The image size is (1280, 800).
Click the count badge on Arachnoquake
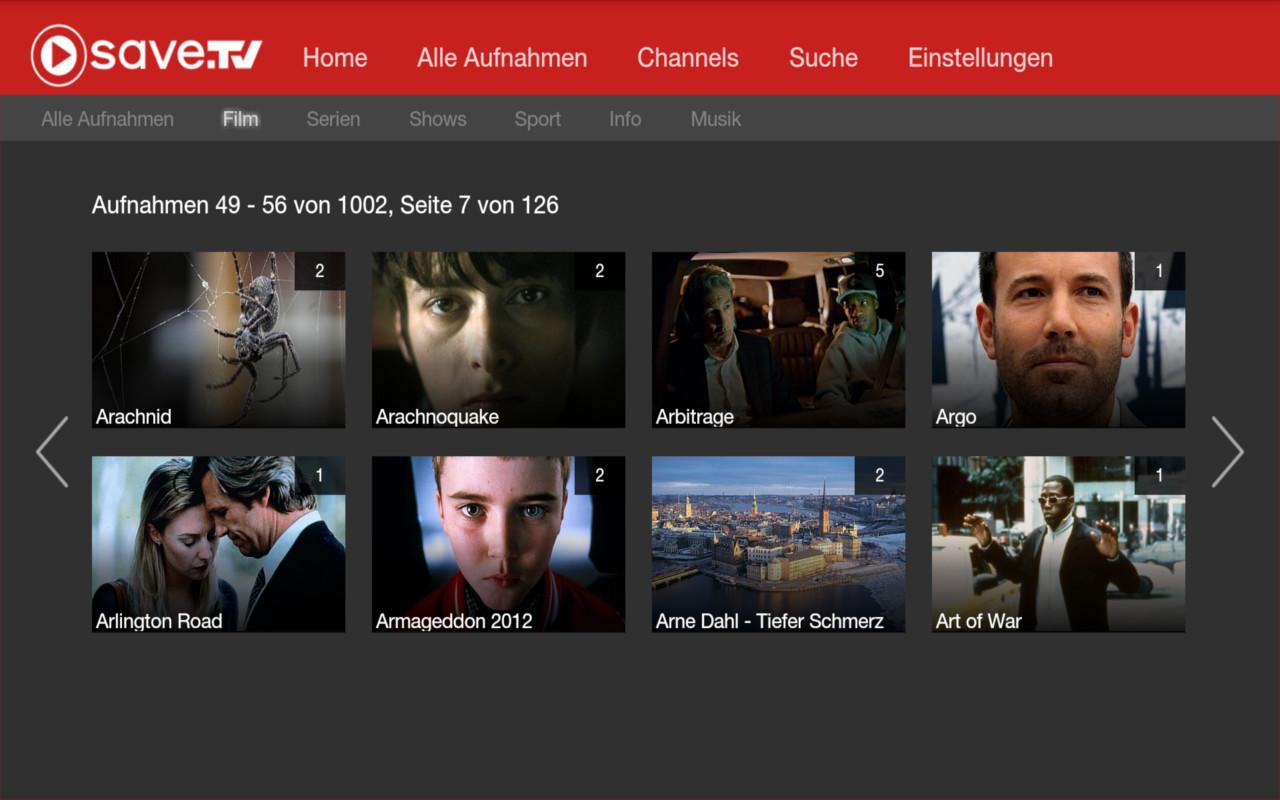point(600,271)
